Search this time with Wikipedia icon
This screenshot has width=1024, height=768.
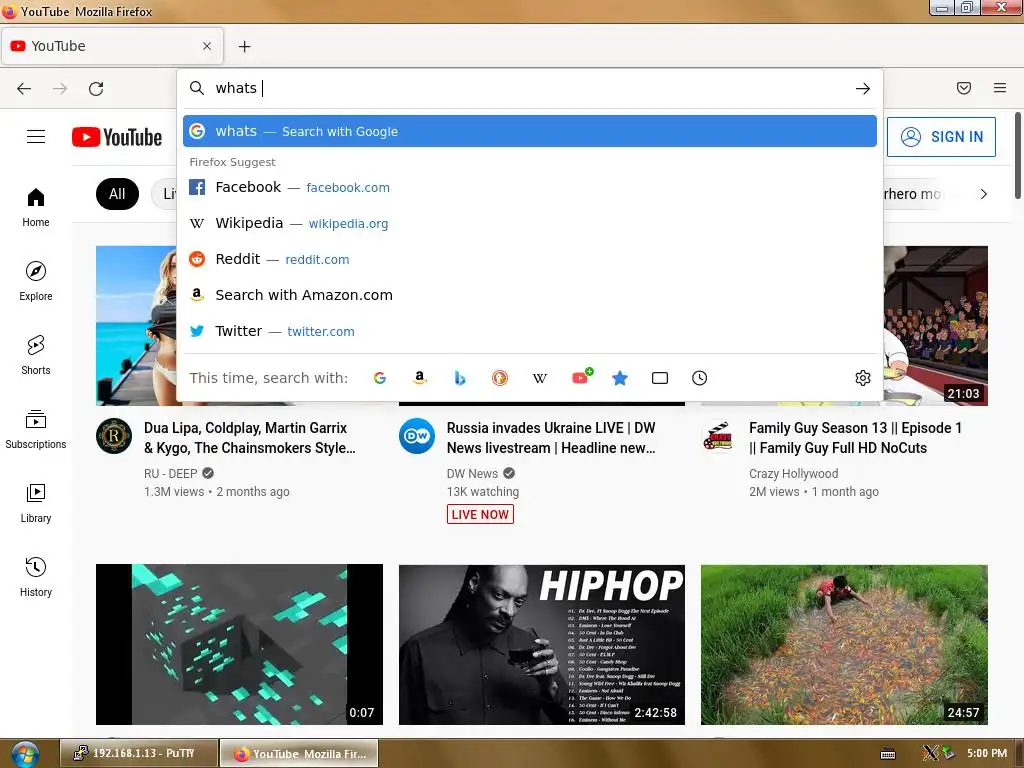coord(539,378)
